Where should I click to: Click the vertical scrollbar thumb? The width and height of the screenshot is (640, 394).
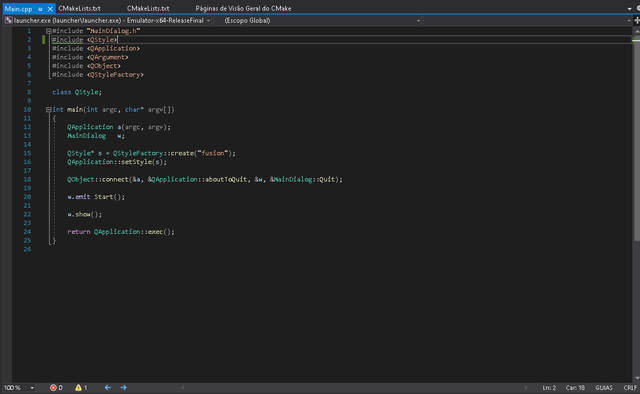(x=636, y=139)
